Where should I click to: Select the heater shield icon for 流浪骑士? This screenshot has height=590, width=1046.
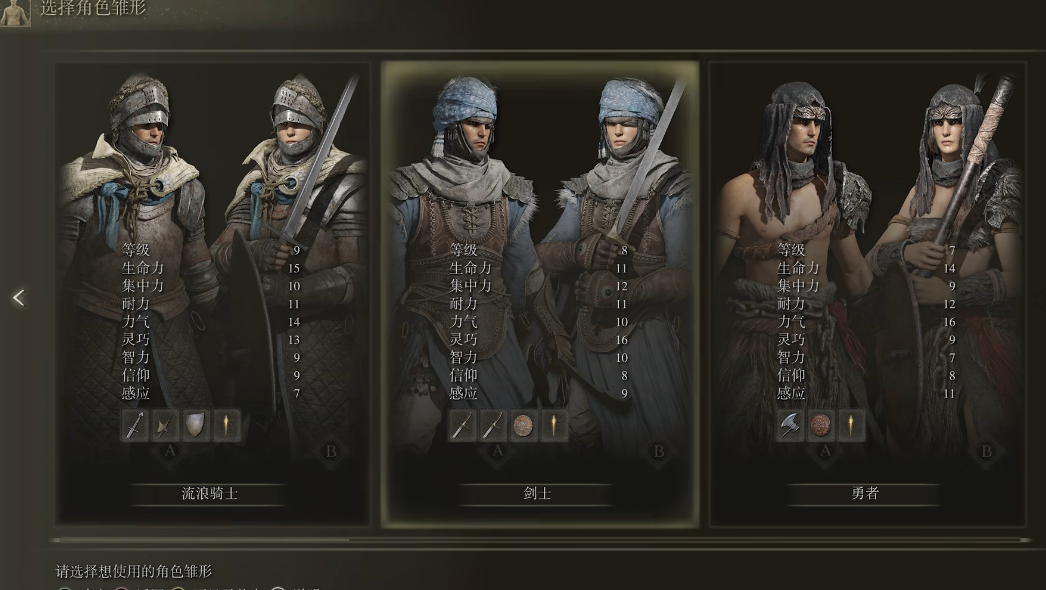tap(195, 425)
